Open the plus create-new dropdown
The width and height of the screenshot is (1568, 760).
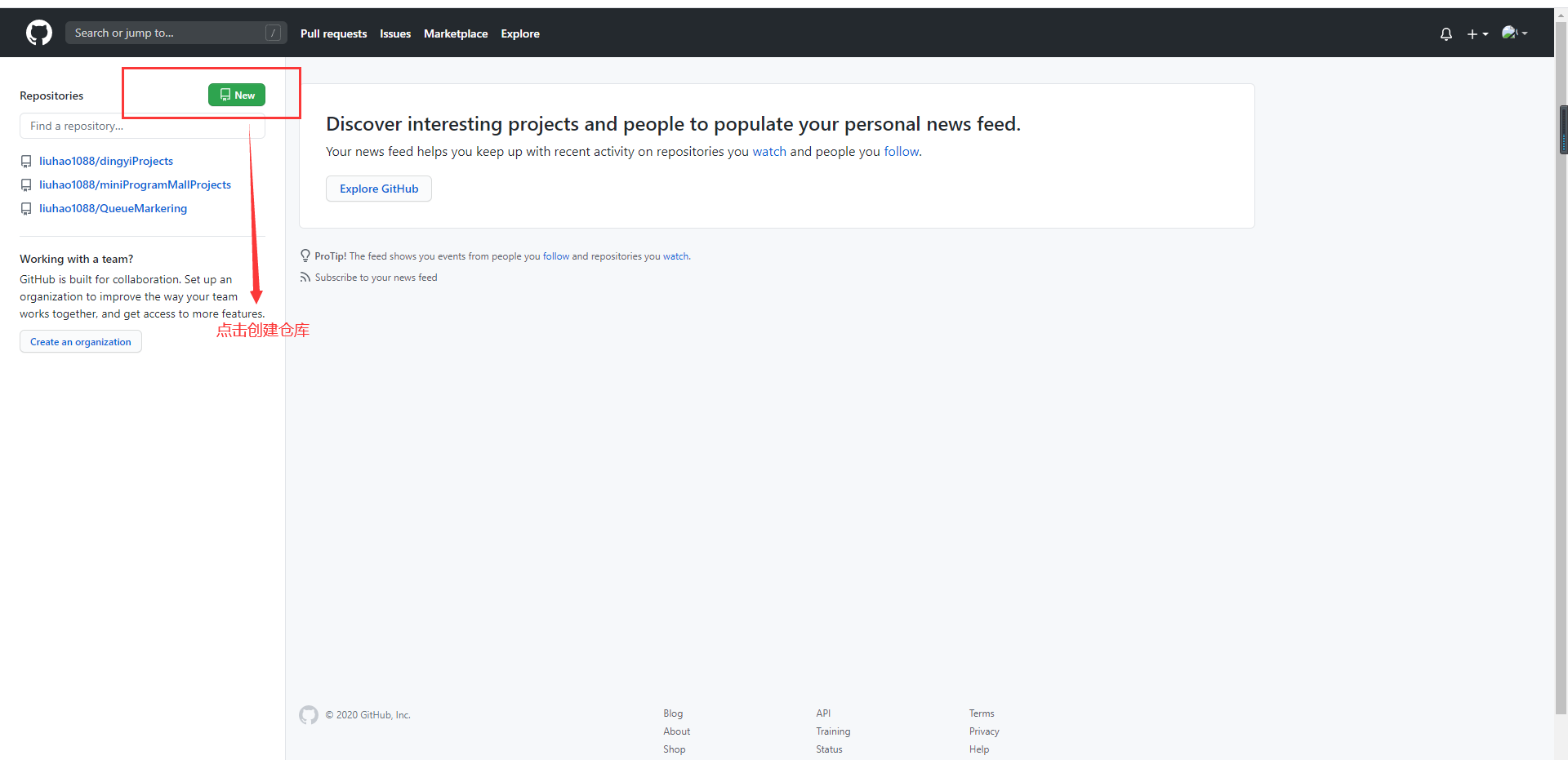coord(1477,33)
